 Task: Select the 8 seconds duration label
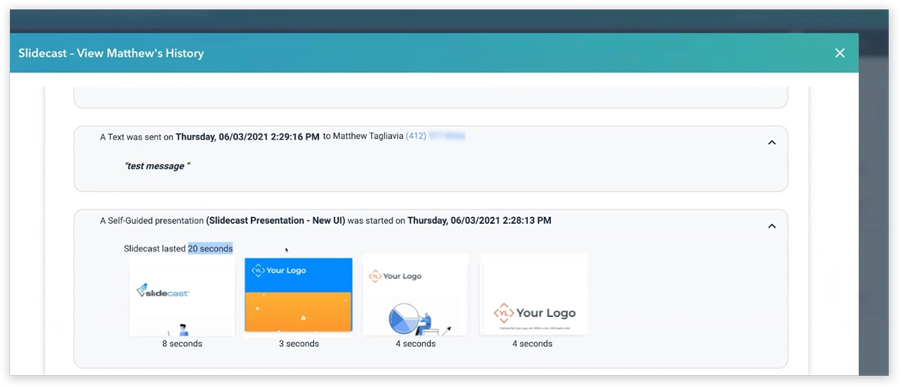pos(182,343)
